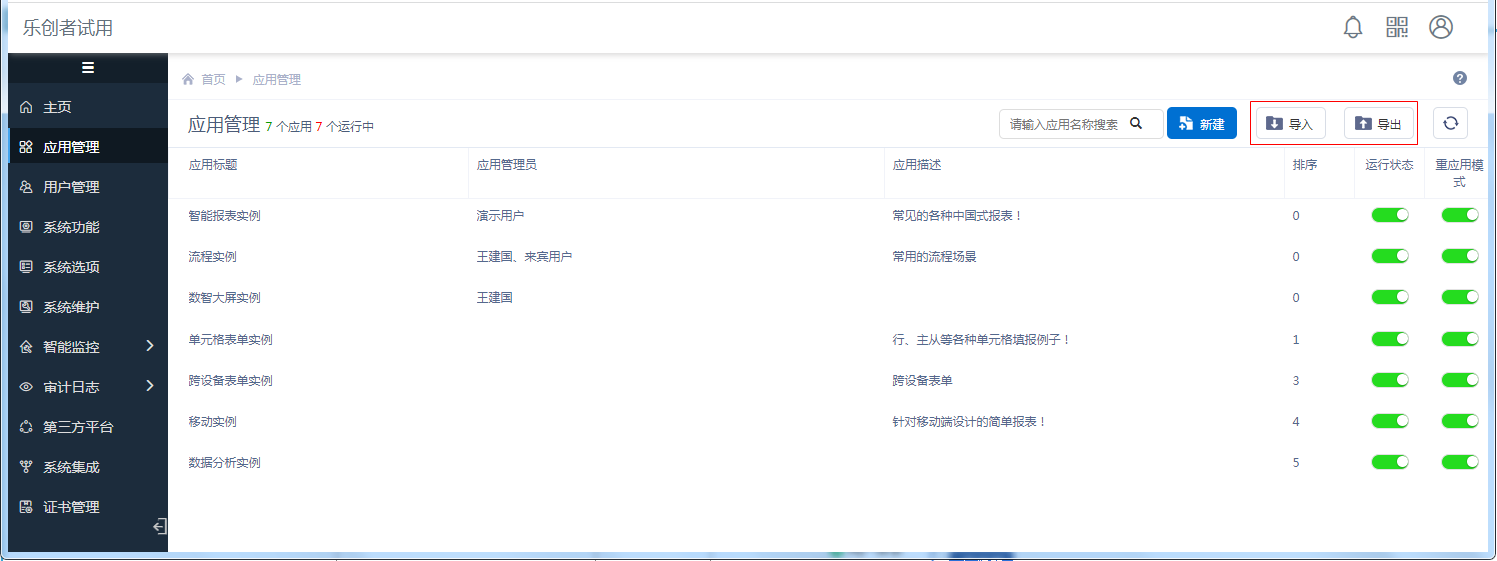The width and height of the screenshot is (1497, 561).
Task: Click the 导出 export button
Action: 1378,124
